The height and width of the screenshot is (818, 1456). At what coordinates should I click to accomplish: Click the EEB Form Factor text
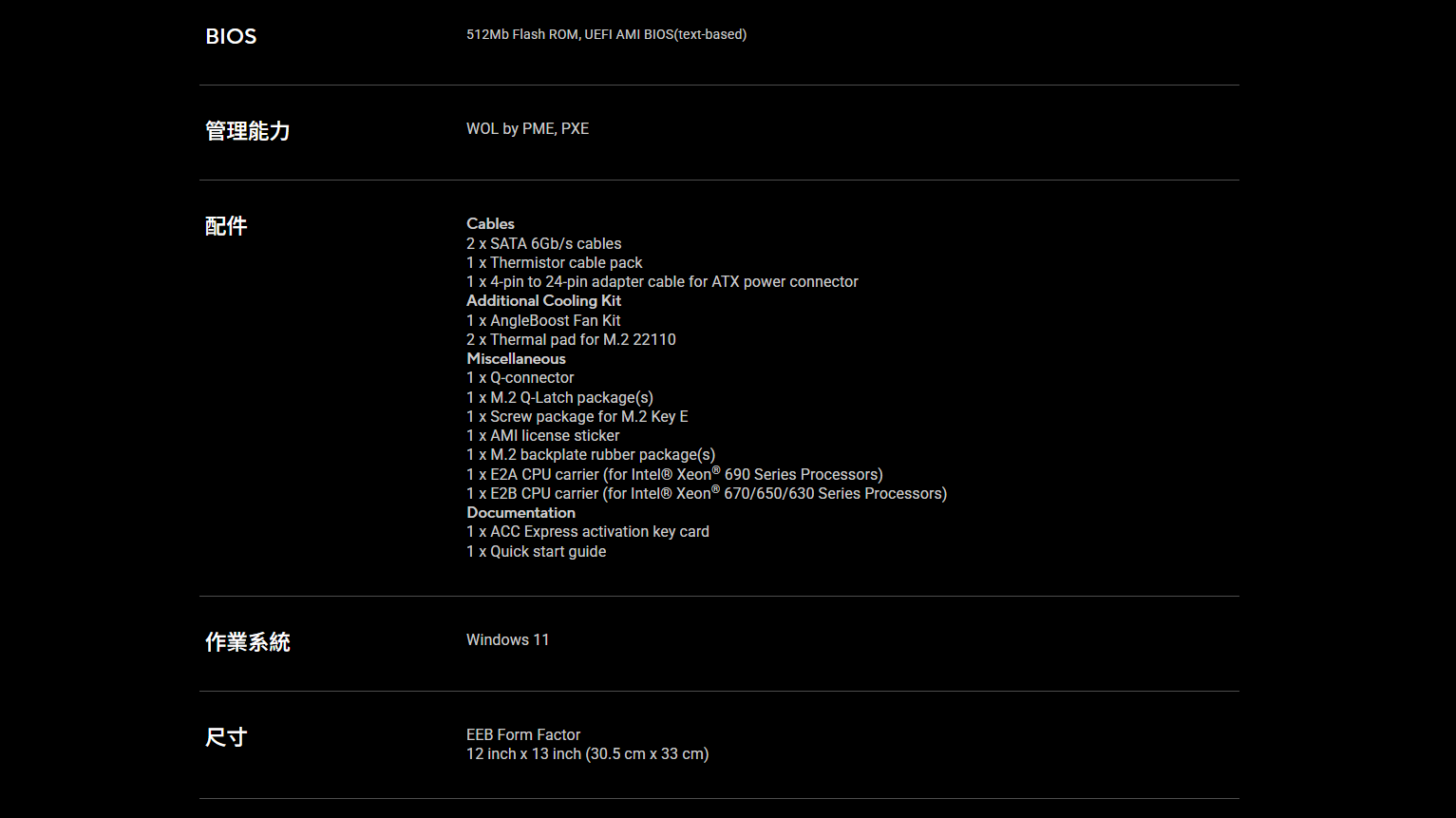point(522,735)
